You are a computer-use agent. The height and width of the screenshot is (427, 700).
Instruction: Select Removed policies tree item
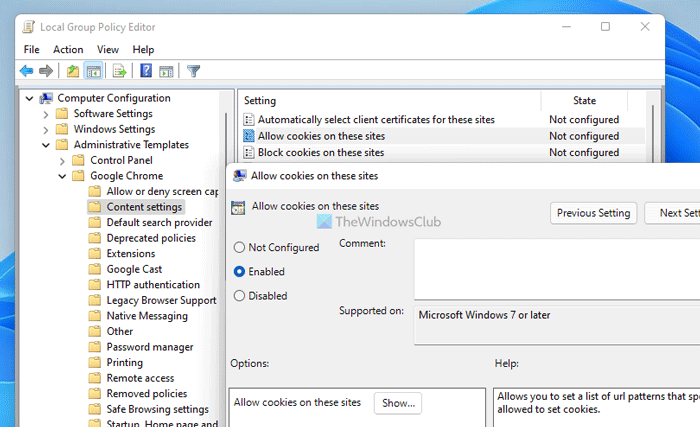point(146,394)
